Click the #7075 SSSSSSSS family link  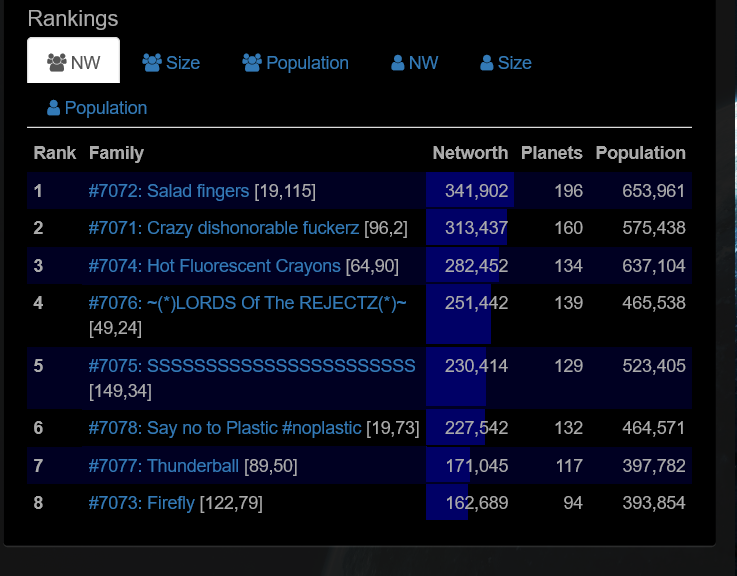pos(251,366)
